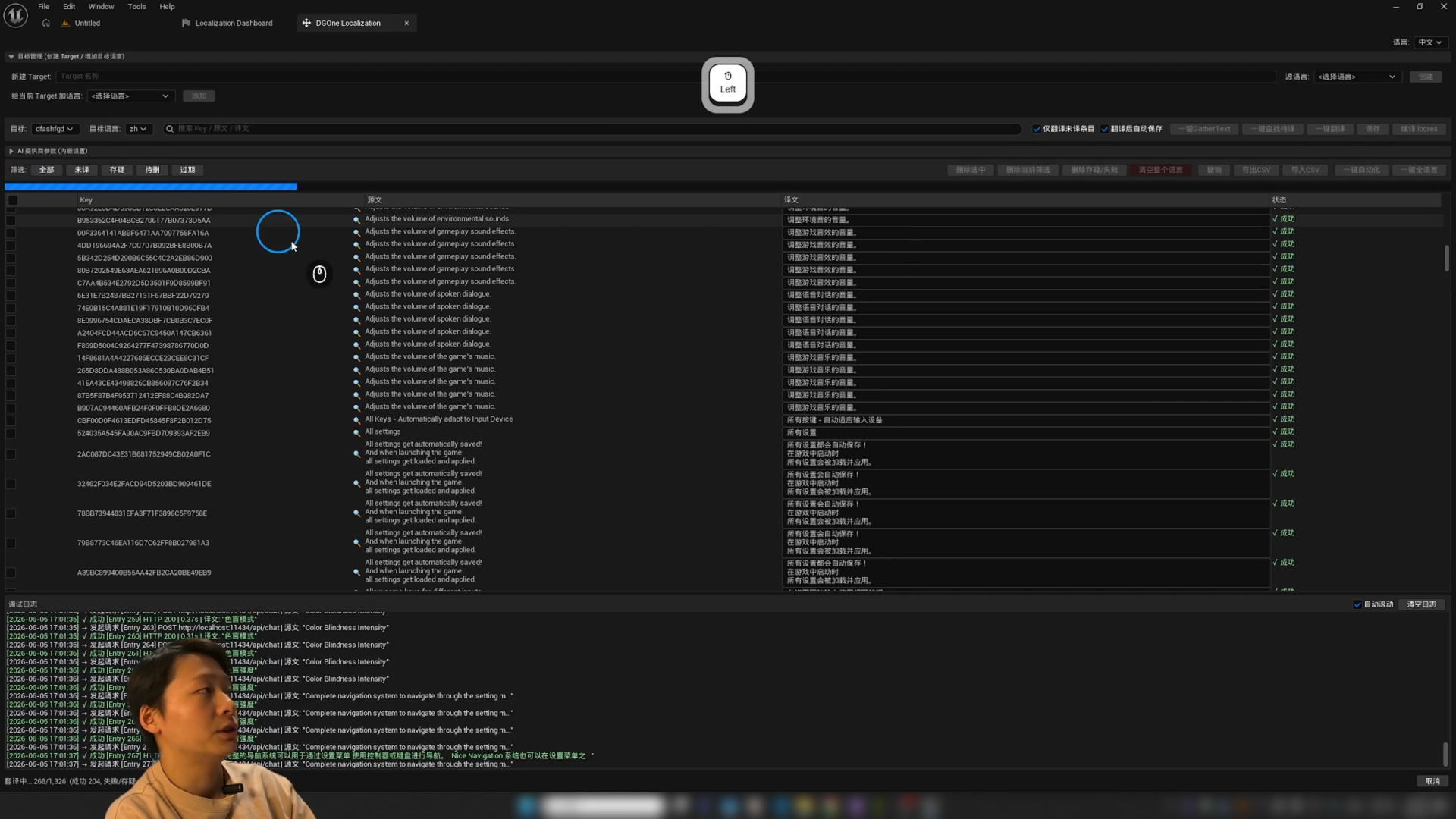The height and width of the screenshot is (819, 1456).
Task: Click magnifier icon for row 41EA43CE43498826CB856087C76F2B34
Action: pos(356,383)
